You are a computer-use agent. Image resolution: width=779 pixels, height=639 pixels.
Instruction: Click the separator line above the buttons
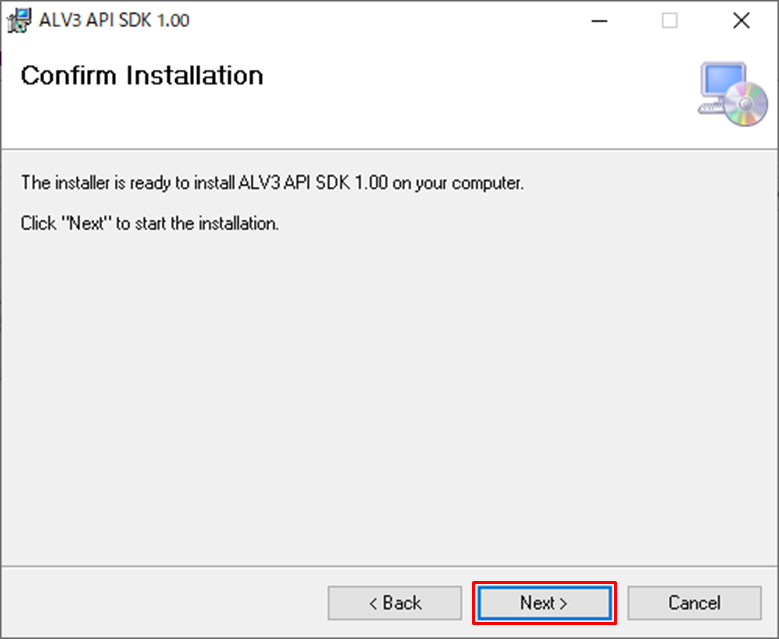pos(390,566)
